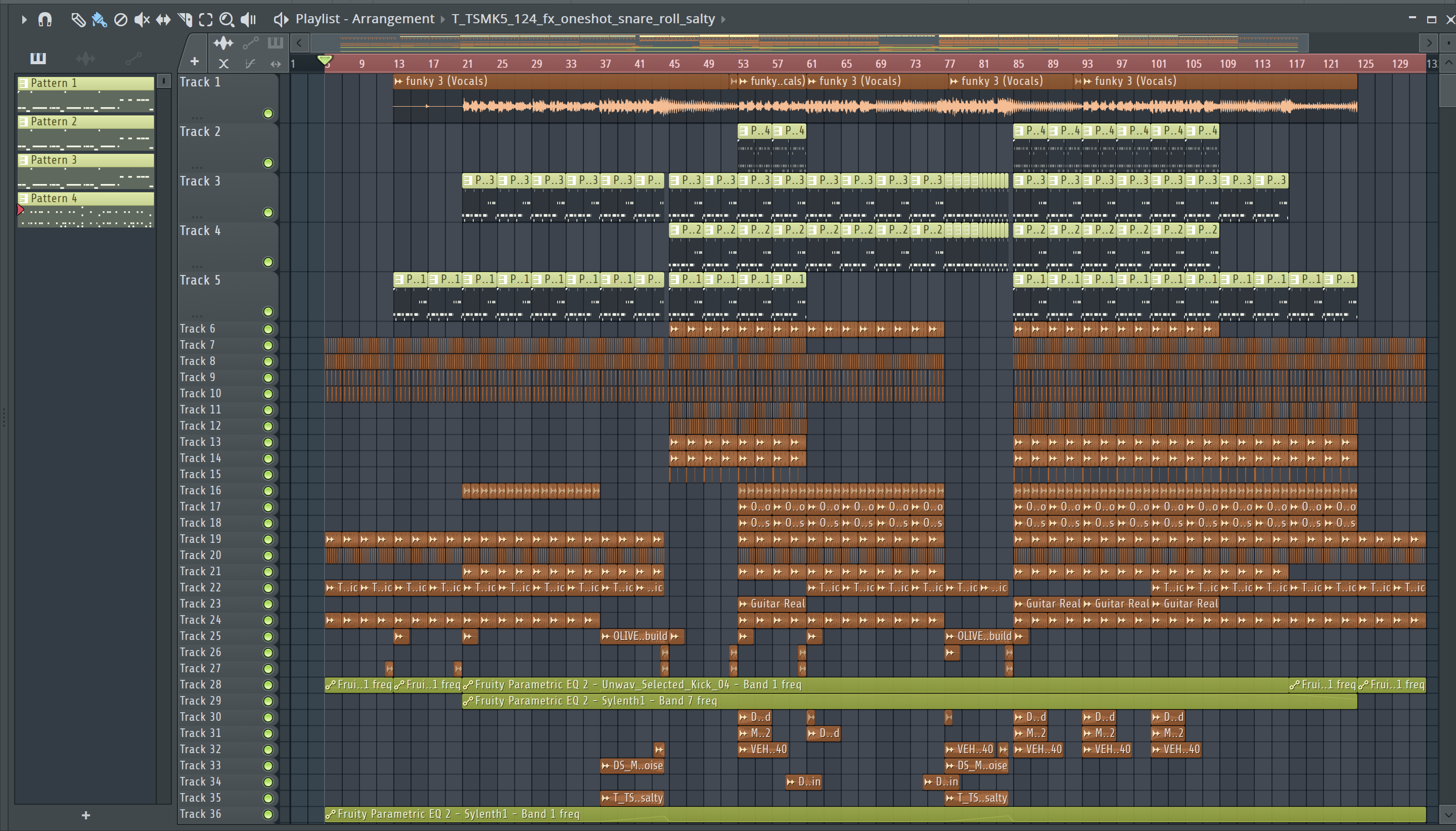Select the Playback scrub tool
The height and width of the screenshot is (831, 1456).
coord(248,19)
